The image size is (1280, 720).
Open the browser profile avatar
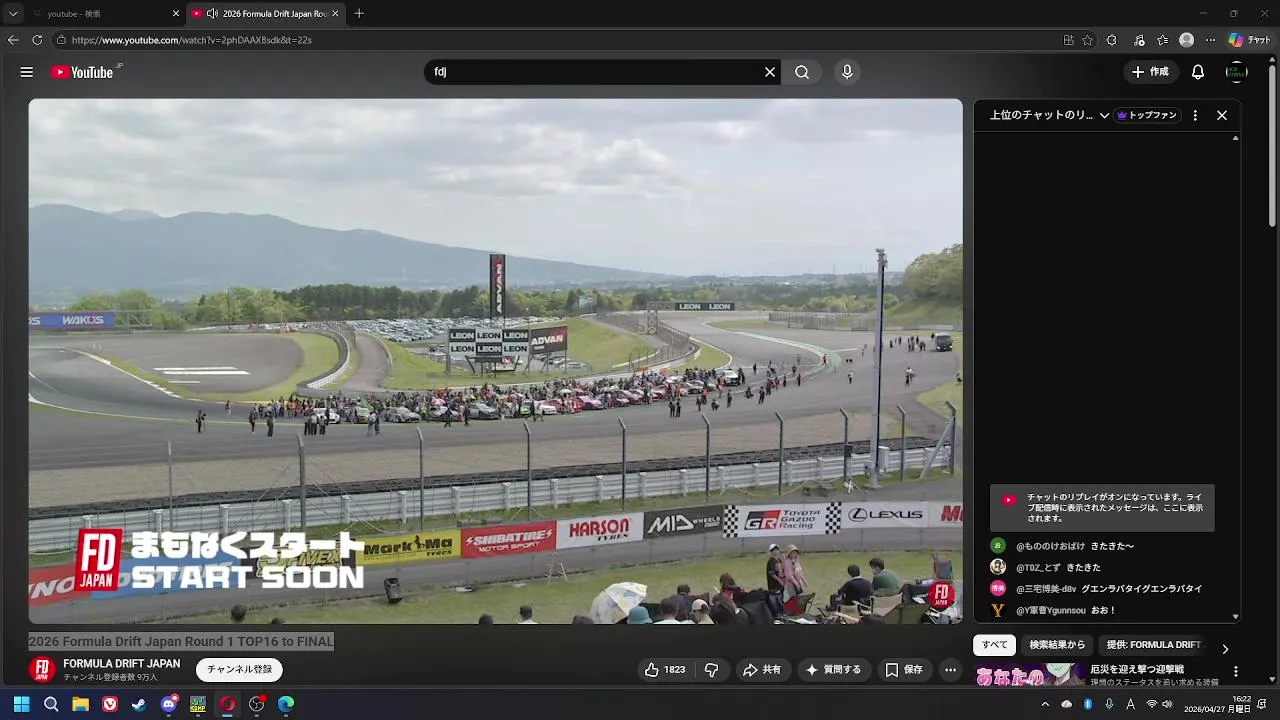click(1186, 40)
